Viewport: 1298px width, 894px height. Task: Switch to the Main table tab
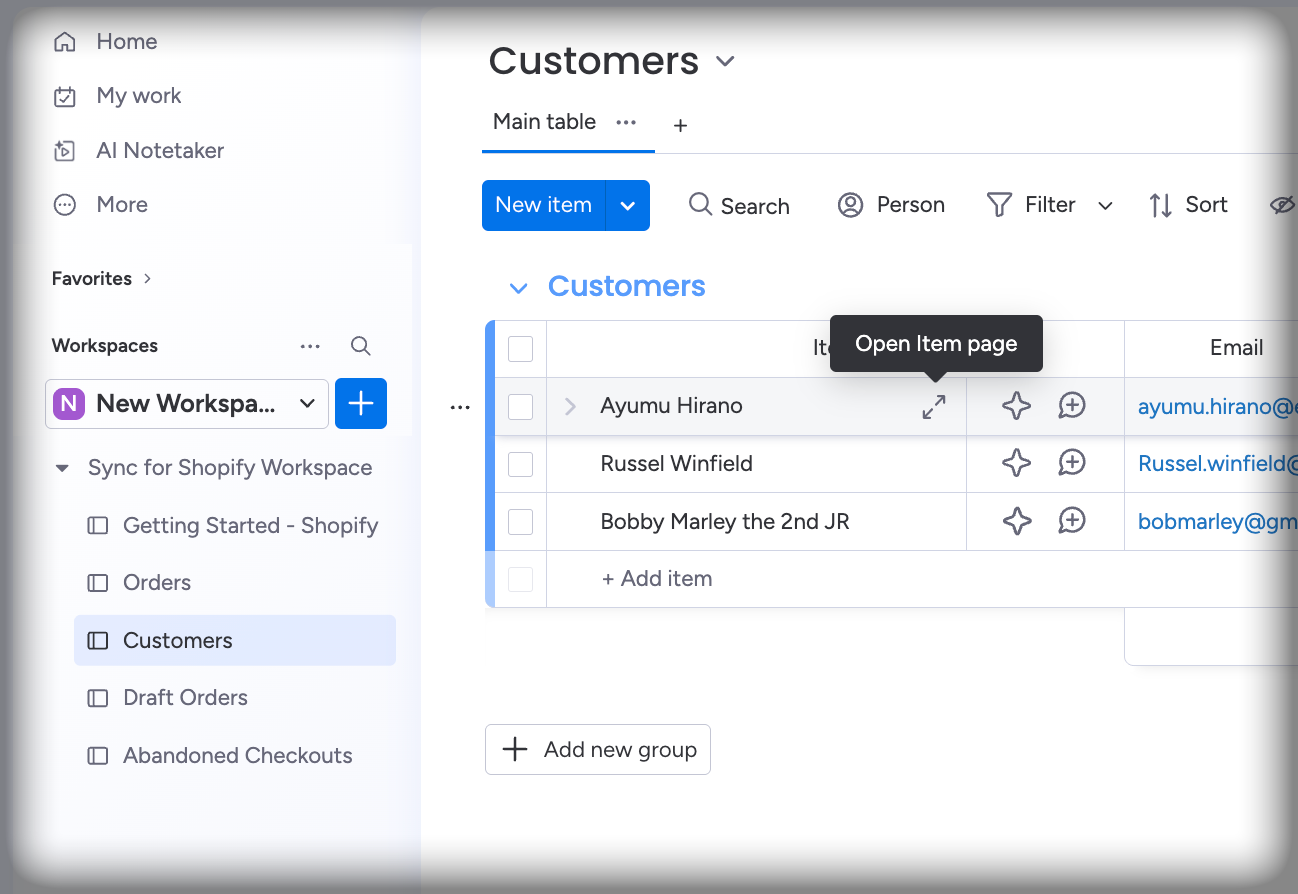543,121
